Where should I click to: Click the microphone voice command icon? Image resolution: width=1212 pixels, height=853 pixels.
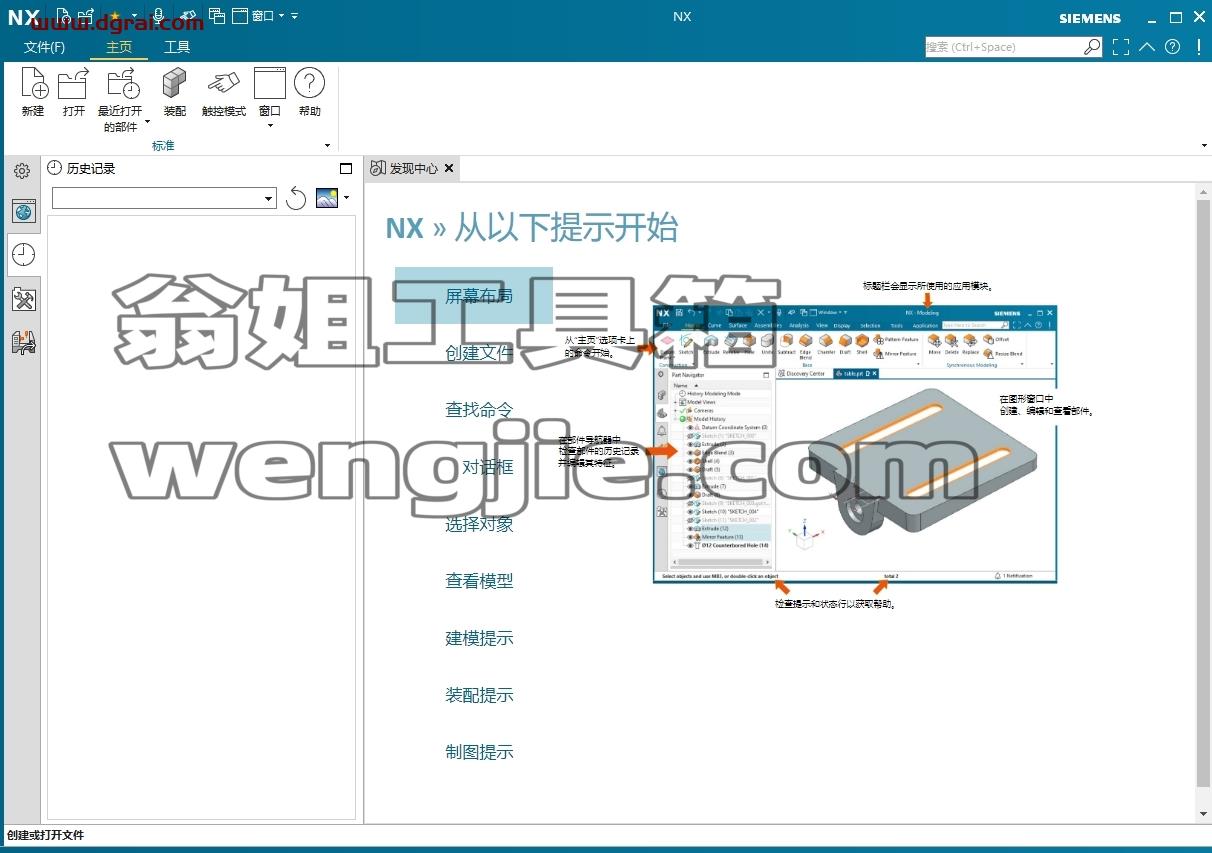[x=159, y=16]
